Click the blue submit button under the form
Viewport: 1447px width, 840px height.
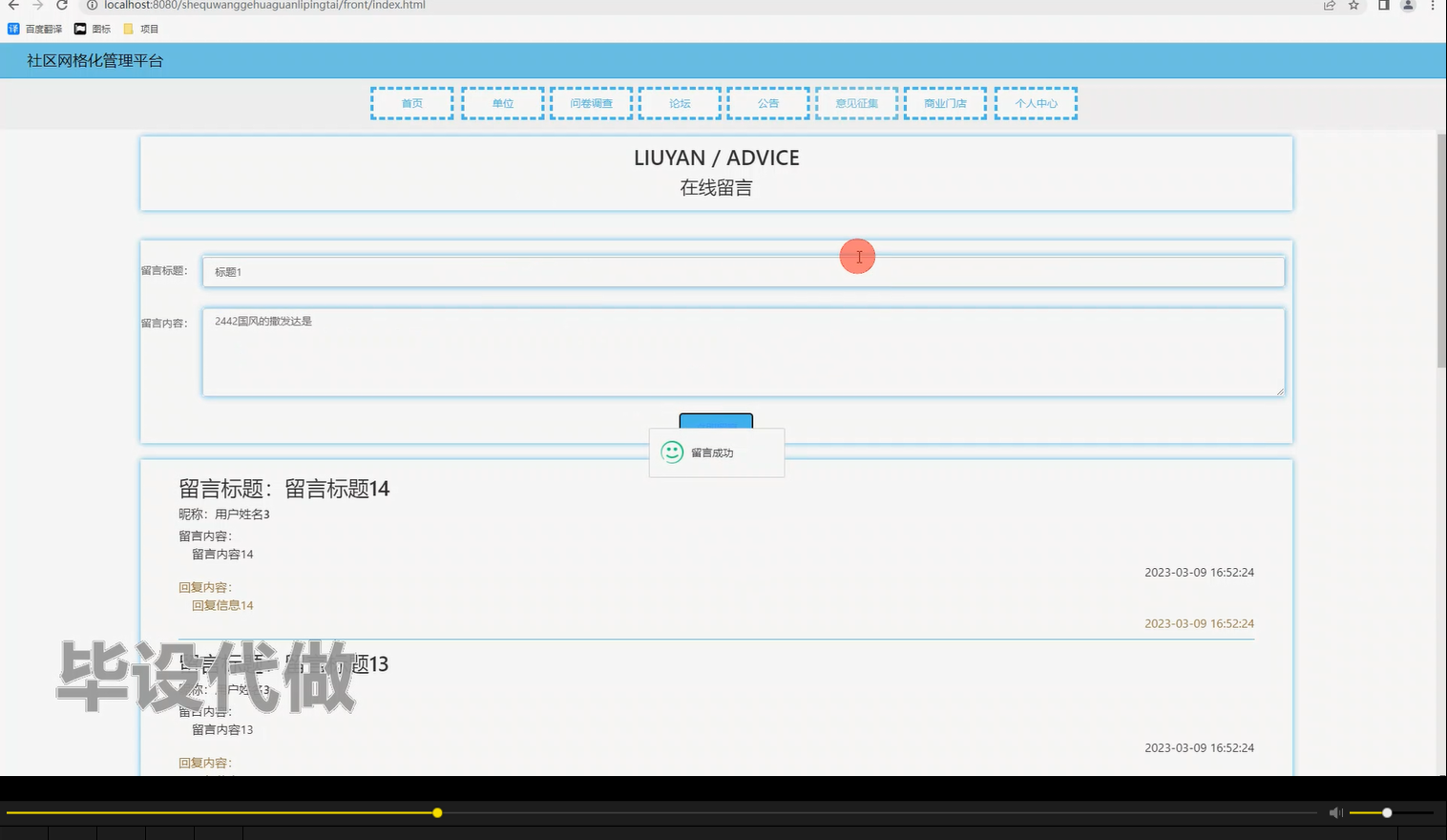(716, 421)
